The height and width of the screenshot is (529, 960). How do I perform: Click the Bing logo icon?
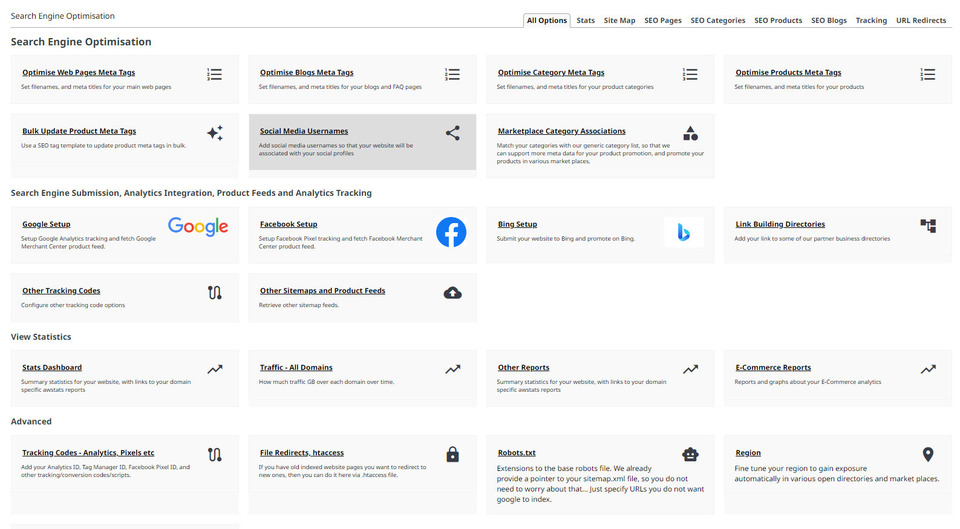coord(683,232)
